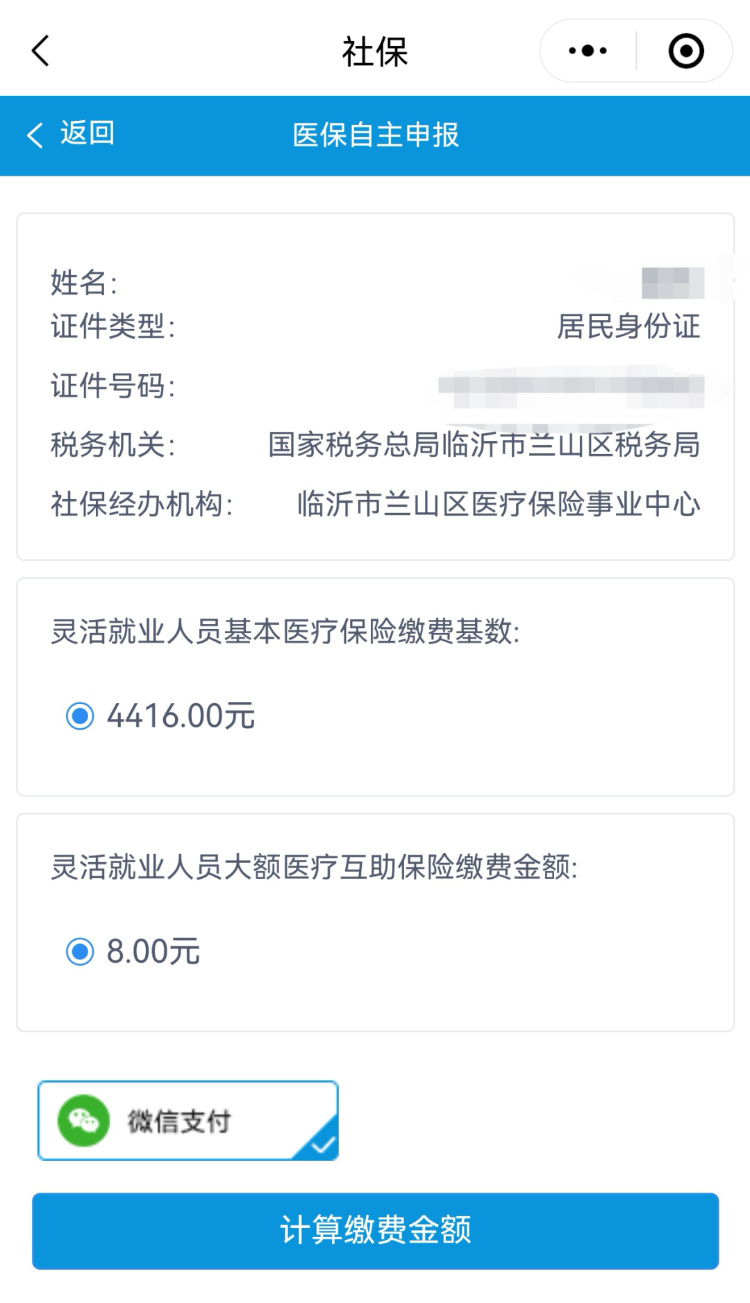The image size is (750, 1303).
Task: Choose the 微信支付 label text
Action: [x=179, y=1121]
